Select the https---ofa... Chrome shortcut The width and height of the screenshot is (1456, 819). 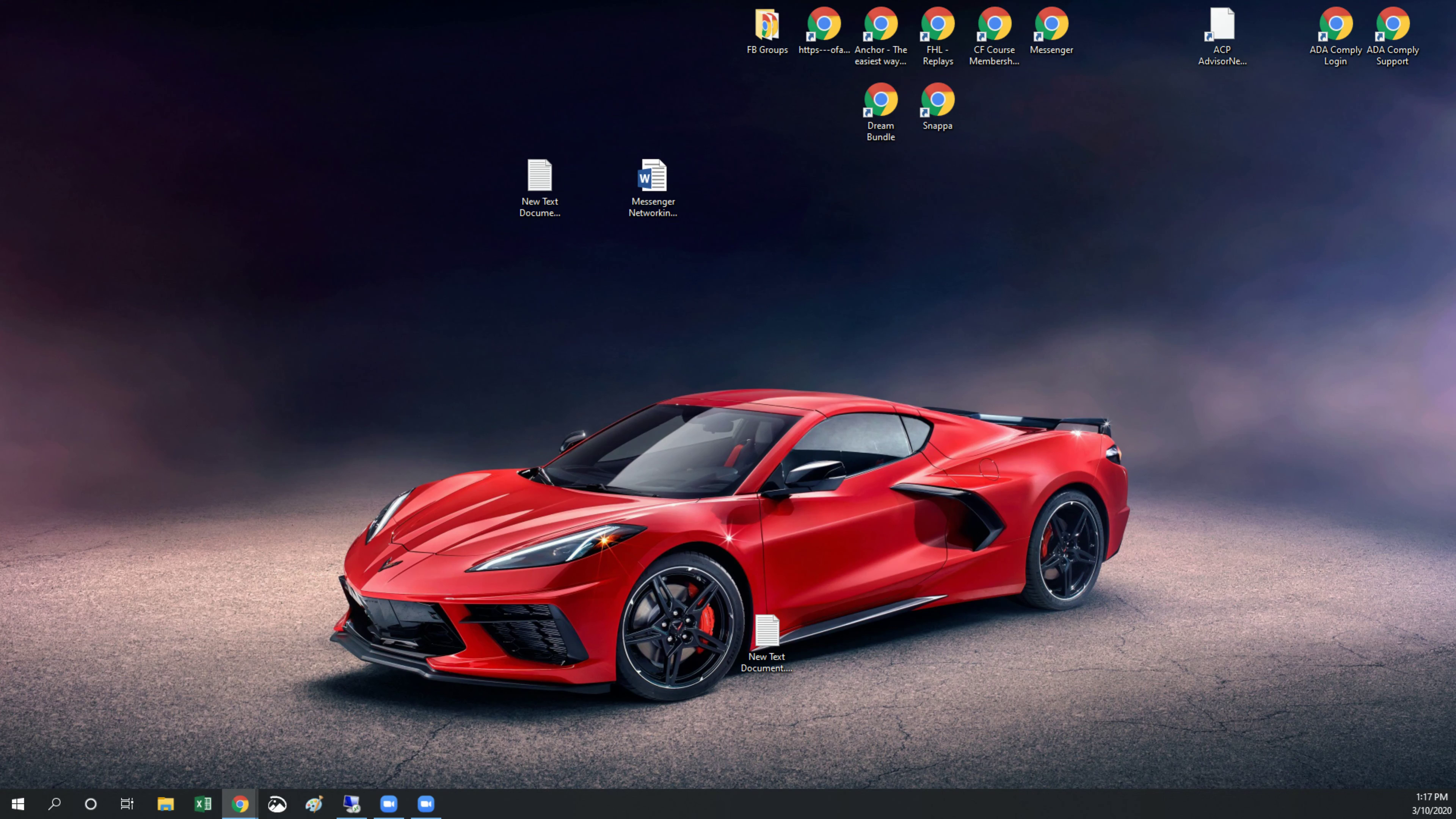click(824, 31)
